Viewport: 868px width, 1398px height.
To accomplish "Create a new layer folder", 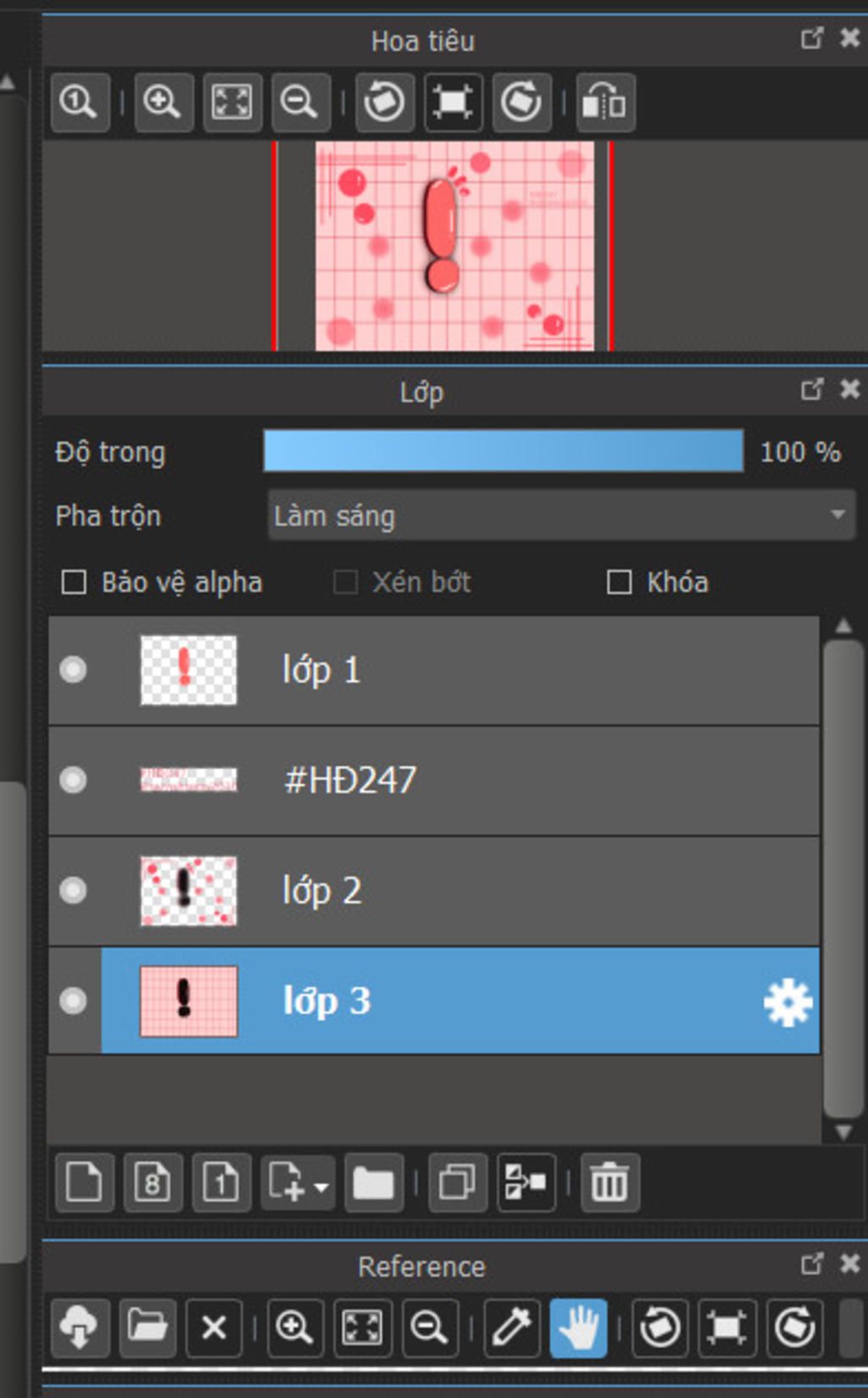I will click(x=373, y=1182).
